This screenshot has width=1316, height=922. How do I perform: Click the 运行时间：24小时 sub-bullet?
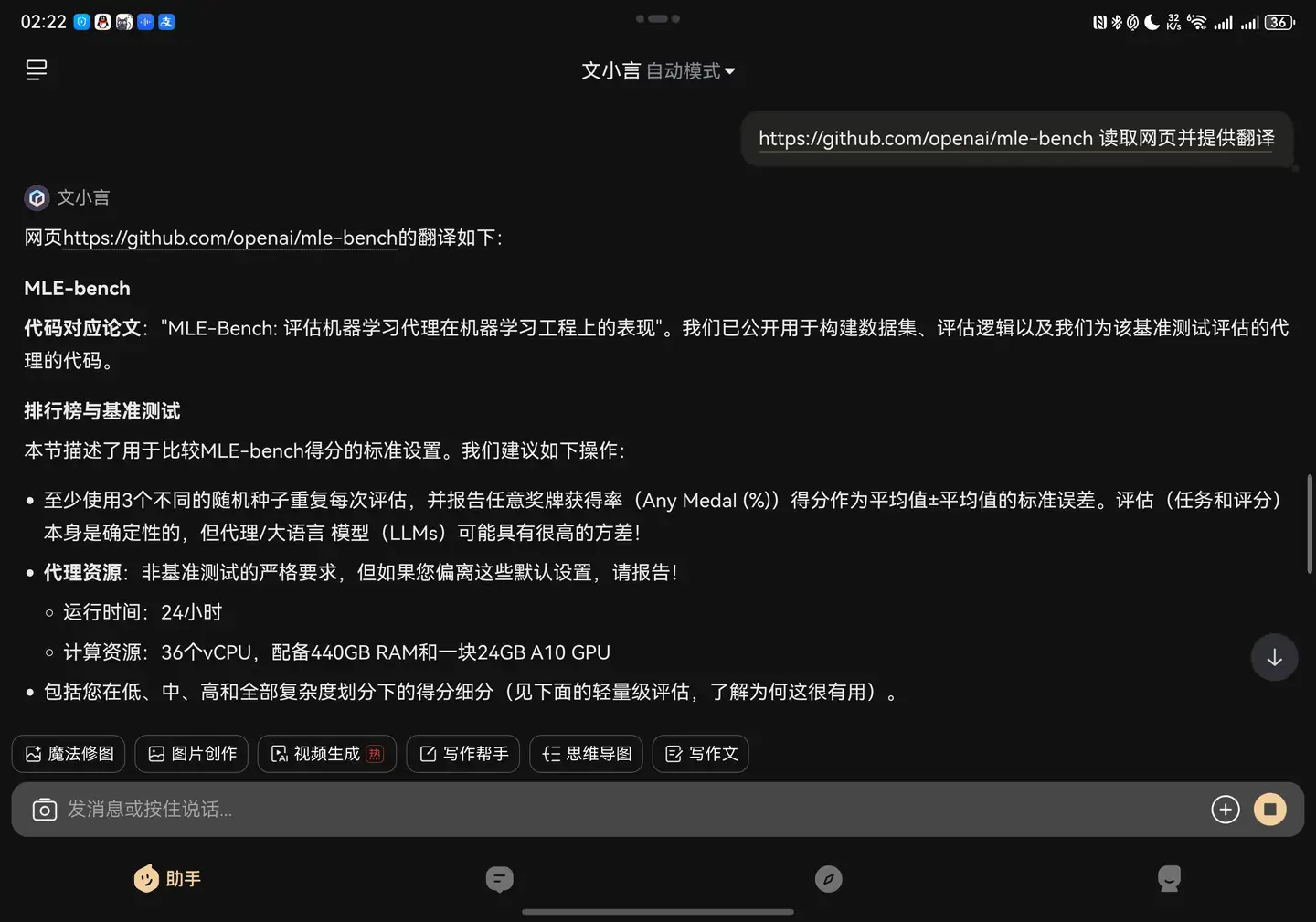[143, 612]
